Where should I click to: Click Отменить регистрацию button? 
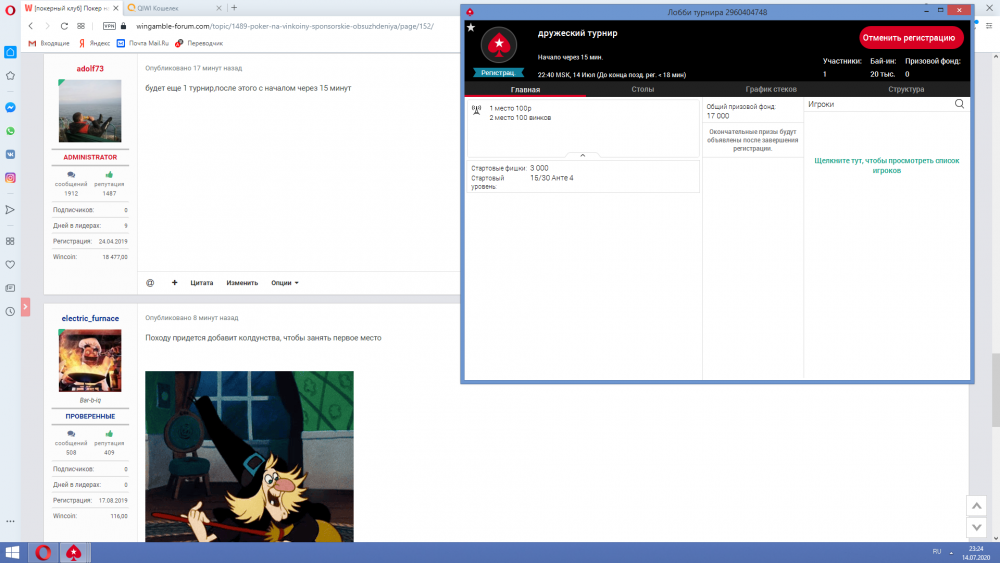point(909,38)
